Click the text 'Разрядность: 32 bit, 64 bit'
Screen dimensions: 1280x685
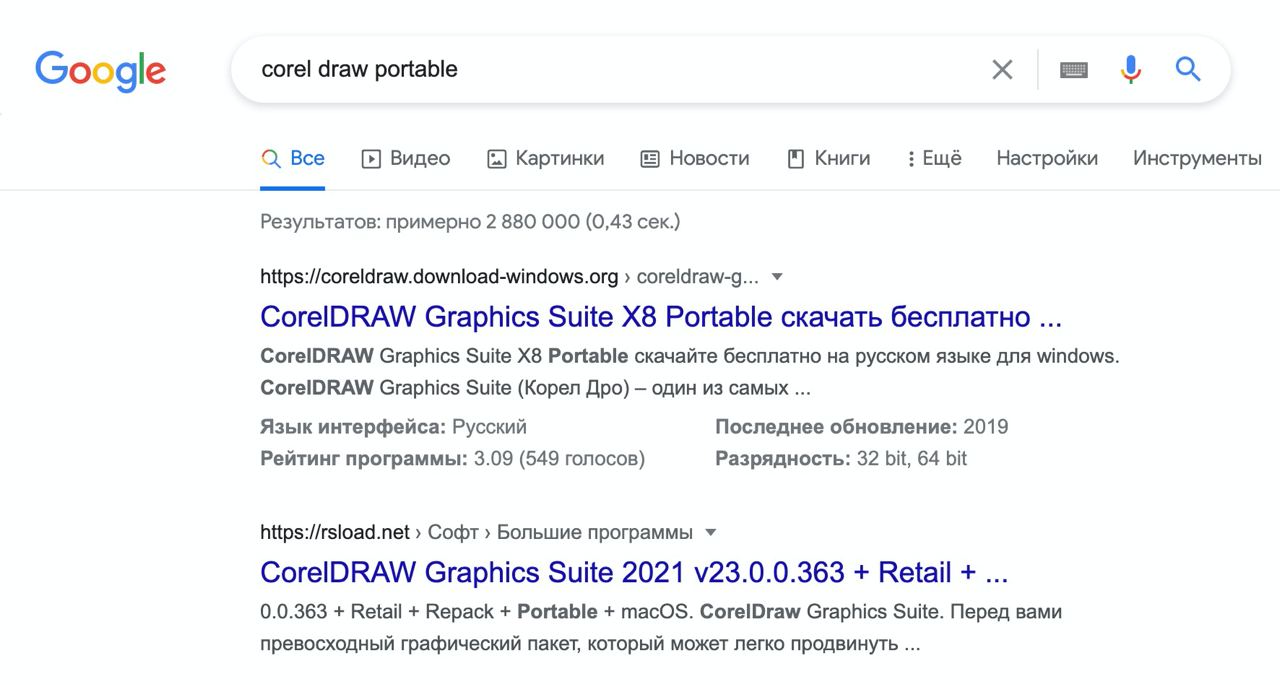841,459
